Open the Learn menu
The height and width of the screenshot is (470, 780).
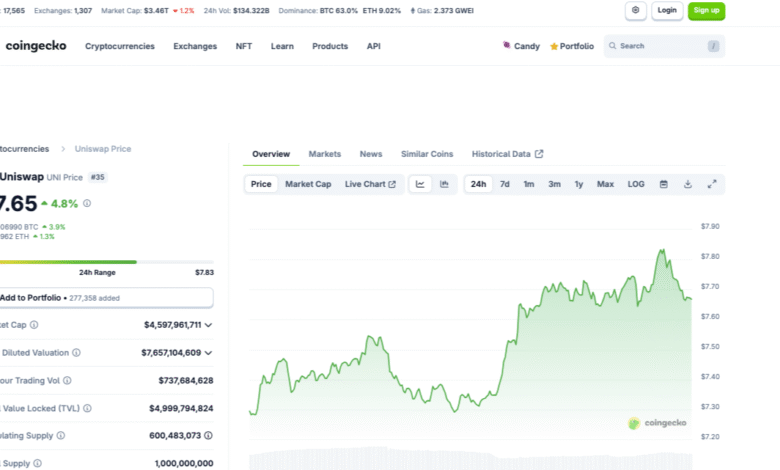pyautogui.click(x=282, y=46)
